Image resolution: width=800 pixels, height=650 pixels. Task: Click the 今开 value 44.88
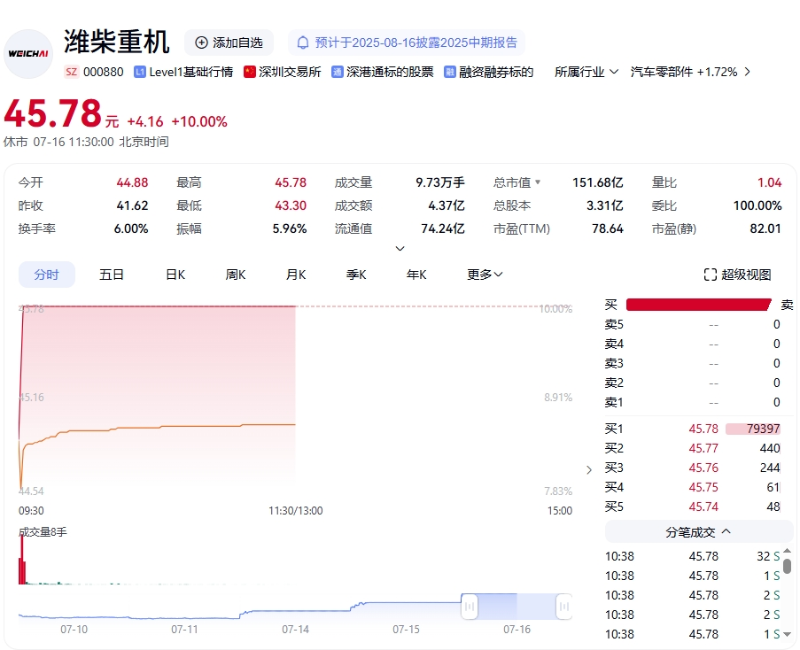132,183
